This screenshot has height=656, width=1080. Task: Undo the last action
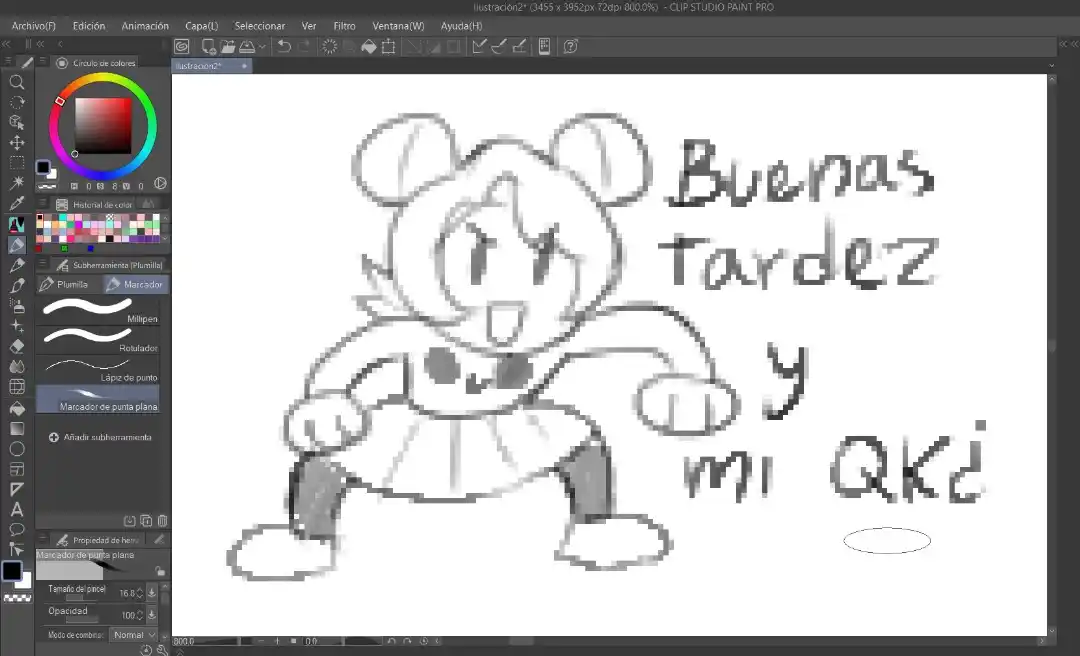click(x=284, y=46)
